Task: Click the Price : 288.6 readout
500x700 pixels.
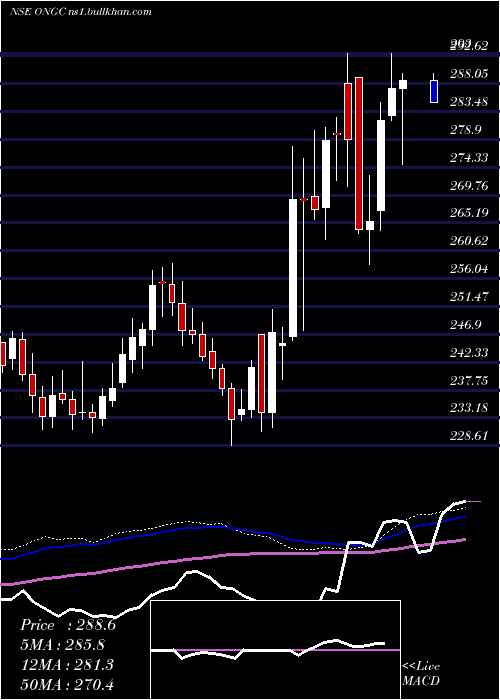Action: coord(68,625)
